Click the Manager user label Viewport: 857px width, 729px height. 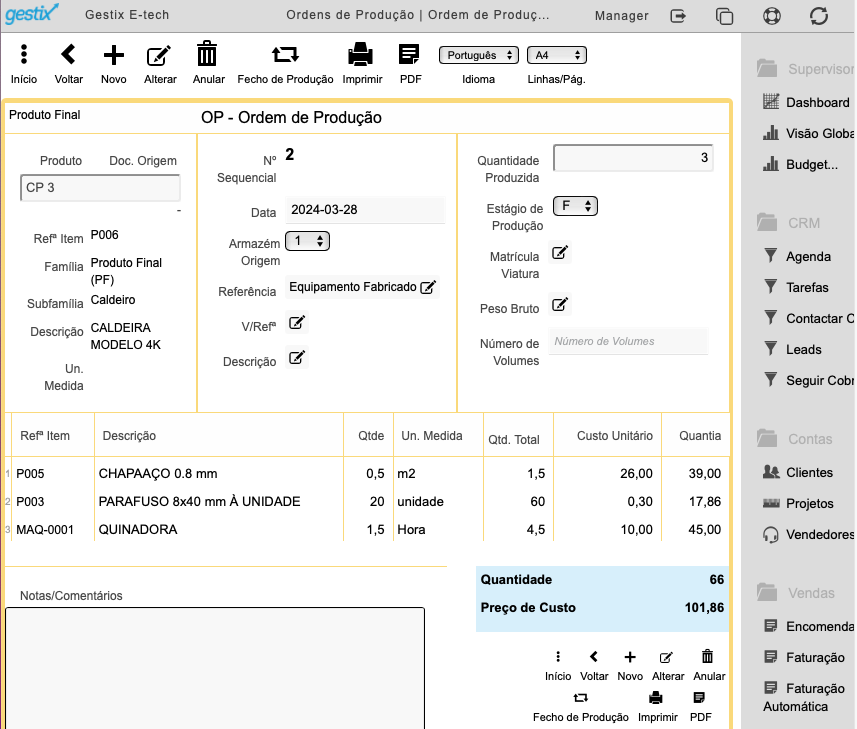[621, 16]
